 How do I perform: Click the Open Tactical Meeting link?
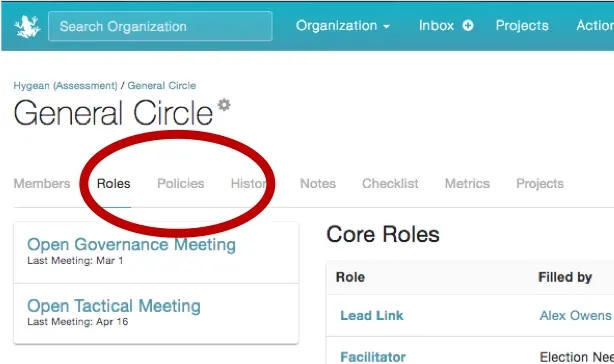point(114,306)
